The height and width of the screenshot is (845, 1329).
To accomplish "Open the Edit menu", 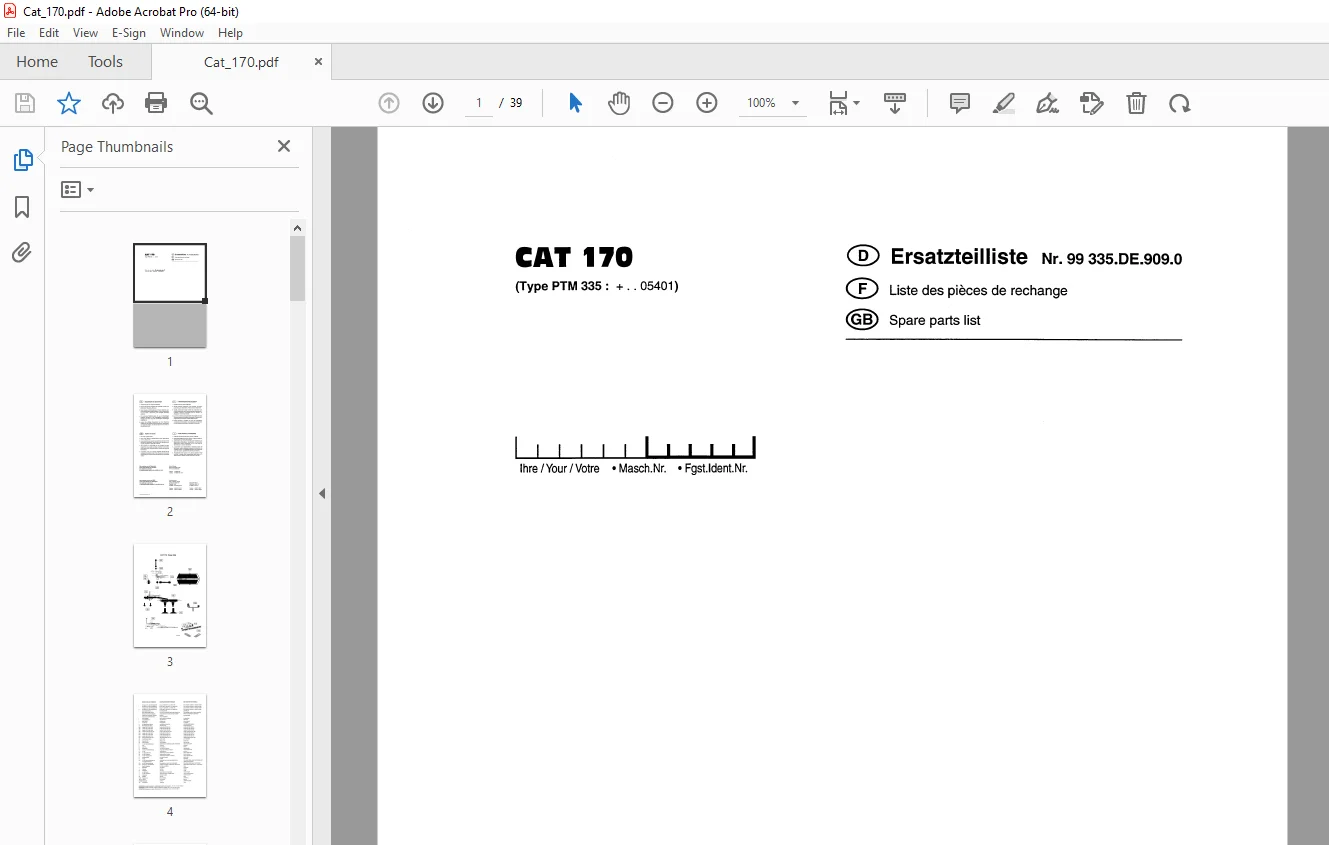I will (49, 33).
